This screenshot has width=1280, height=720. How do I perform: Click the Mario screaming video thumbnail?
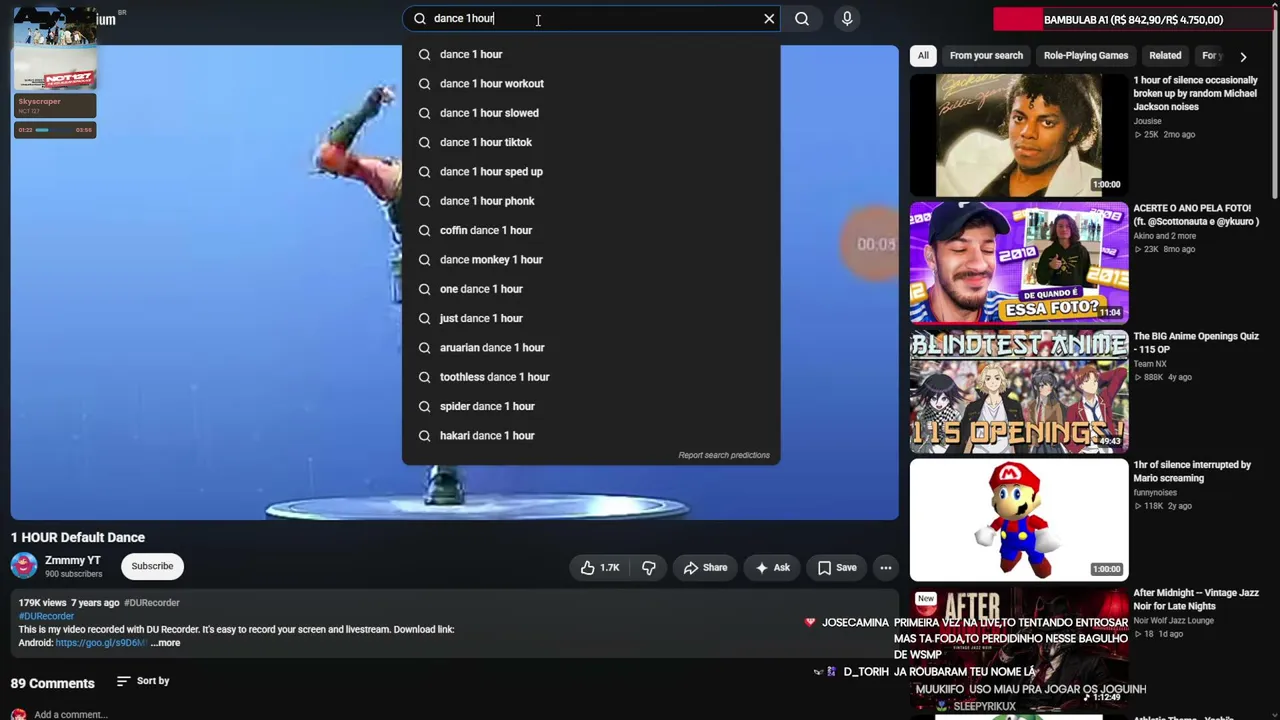coord(1019,519)
